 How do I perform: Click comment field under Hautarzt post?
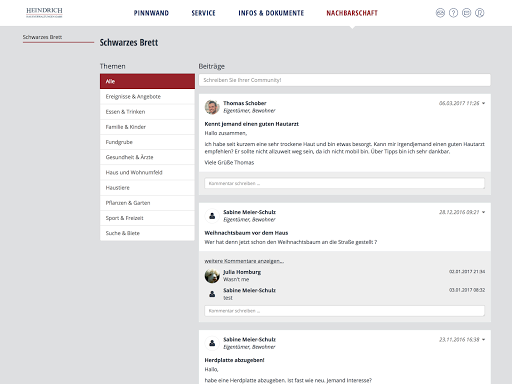pyautogui.click(x=345, y=183)
